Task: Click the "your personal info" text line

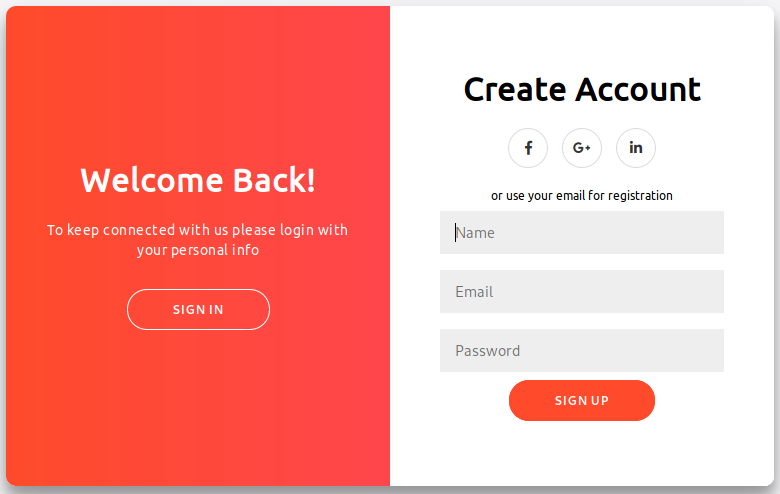Action: pyautogui.click(x=198, y=250)
